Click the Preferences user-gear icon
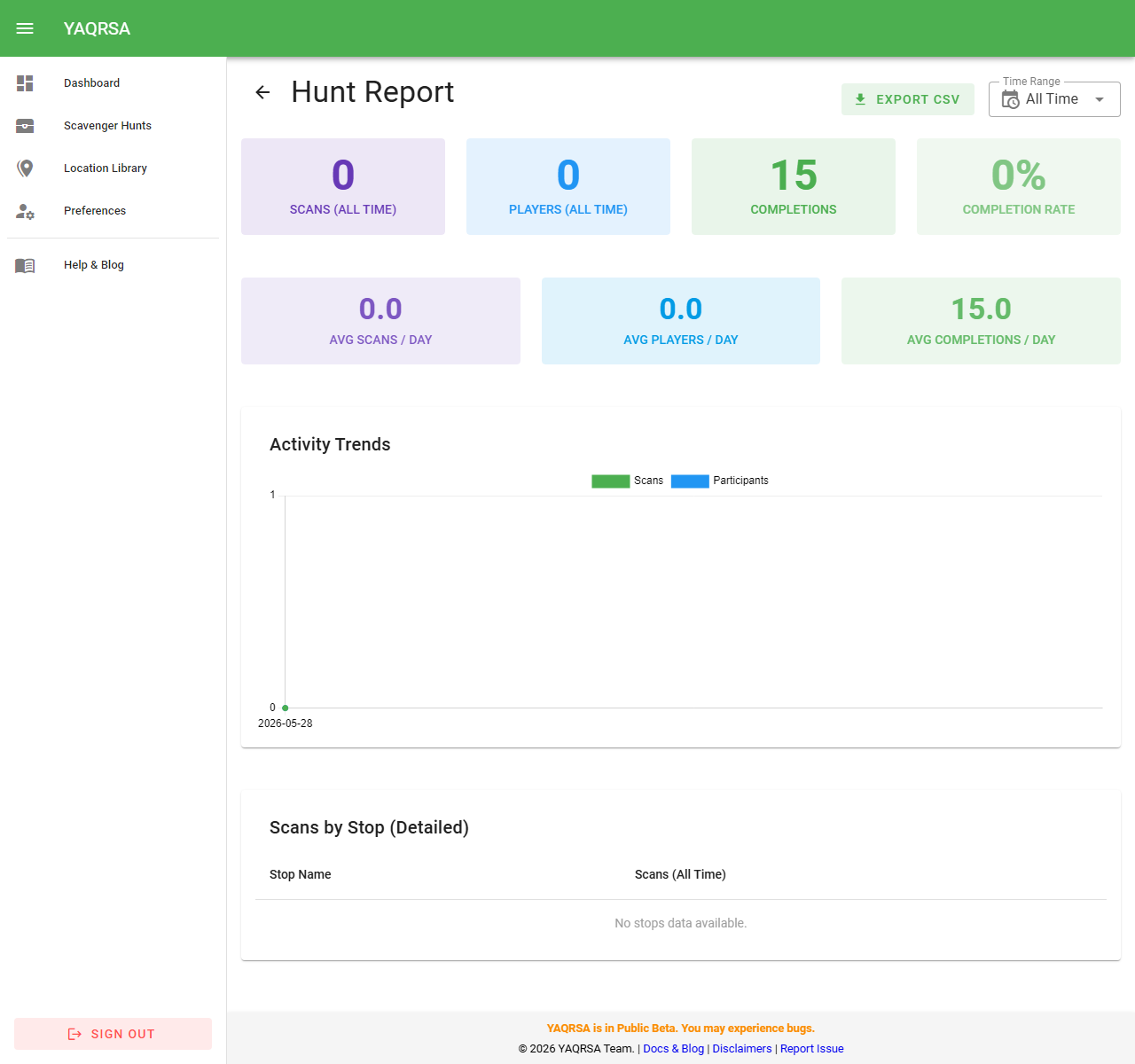 (25, 211)
